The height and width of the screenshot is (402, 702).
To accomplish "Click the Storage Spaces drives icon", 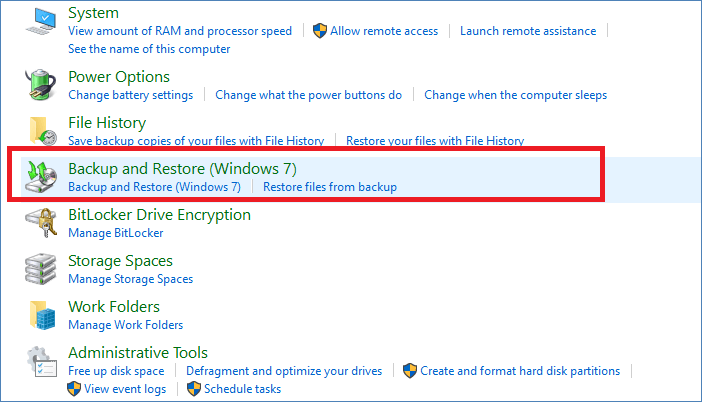I will click(41, 268).
